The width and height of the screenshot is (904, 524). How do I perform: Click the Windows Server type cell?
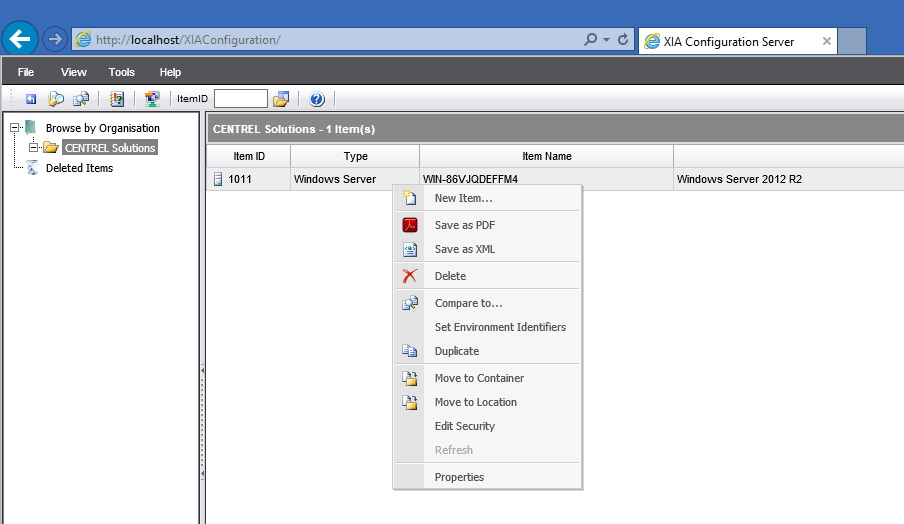[355, 179]
